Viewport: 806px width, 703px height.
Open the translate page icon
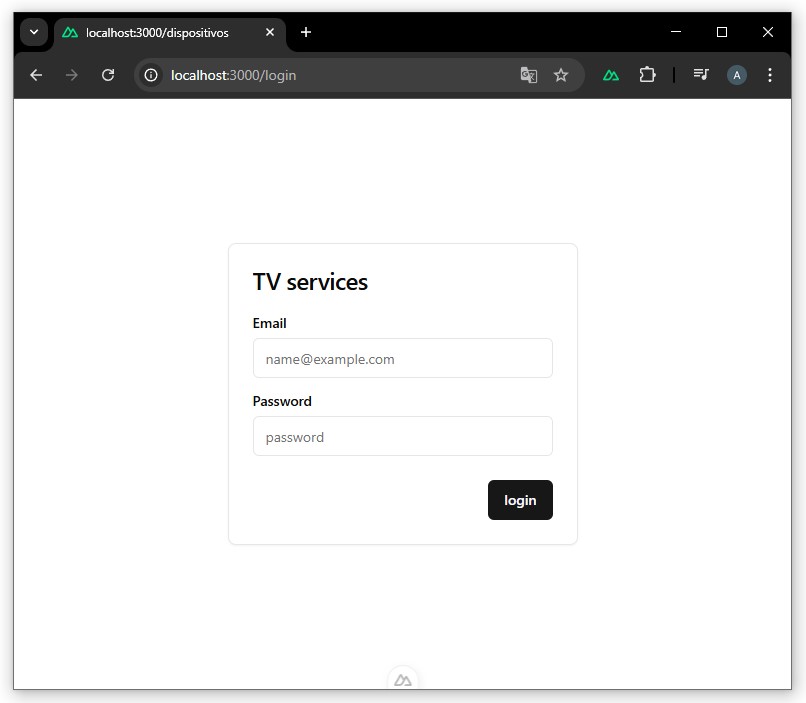[x=529, y=75]
